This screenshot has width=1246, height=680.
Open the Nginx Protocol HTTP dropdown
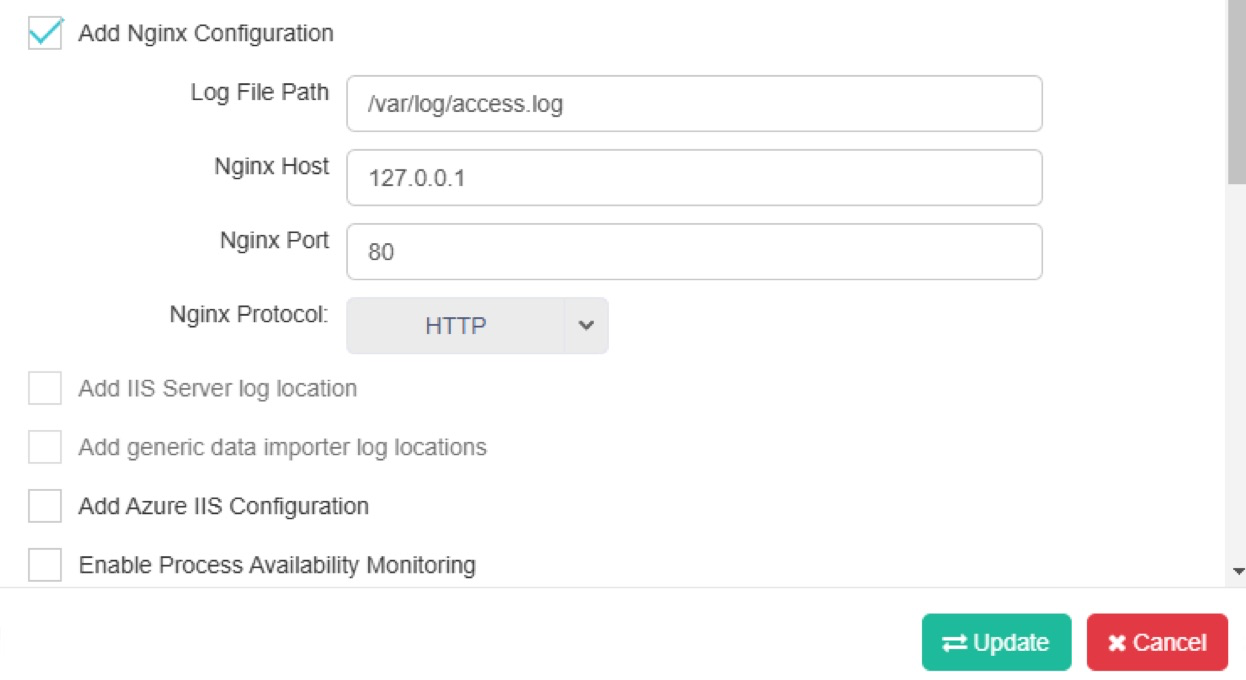(x=477, y=326)
